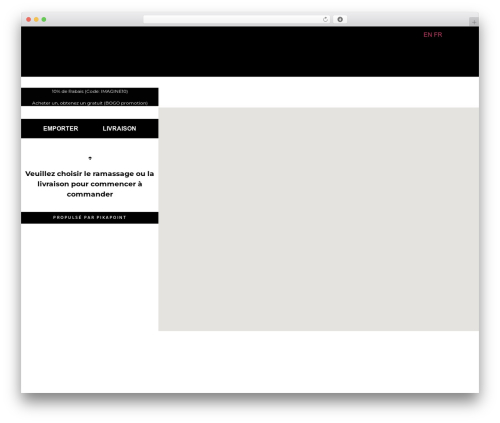This screenshot has height=423, width=500.
Task: Maximize the window with the green button
Action: (x=44, y=19)
